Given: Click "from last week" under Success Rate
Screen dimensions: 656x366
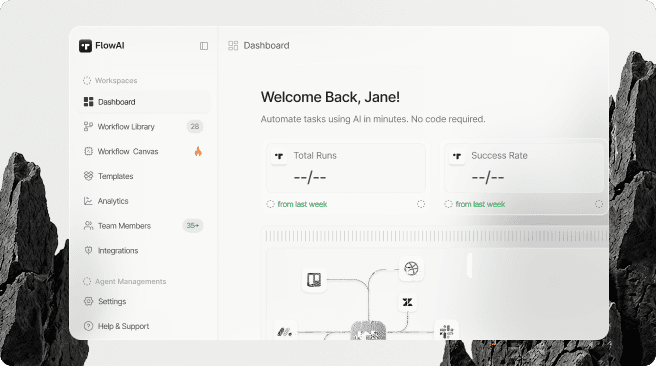Looking at the screenshot, I should [480, 204].
